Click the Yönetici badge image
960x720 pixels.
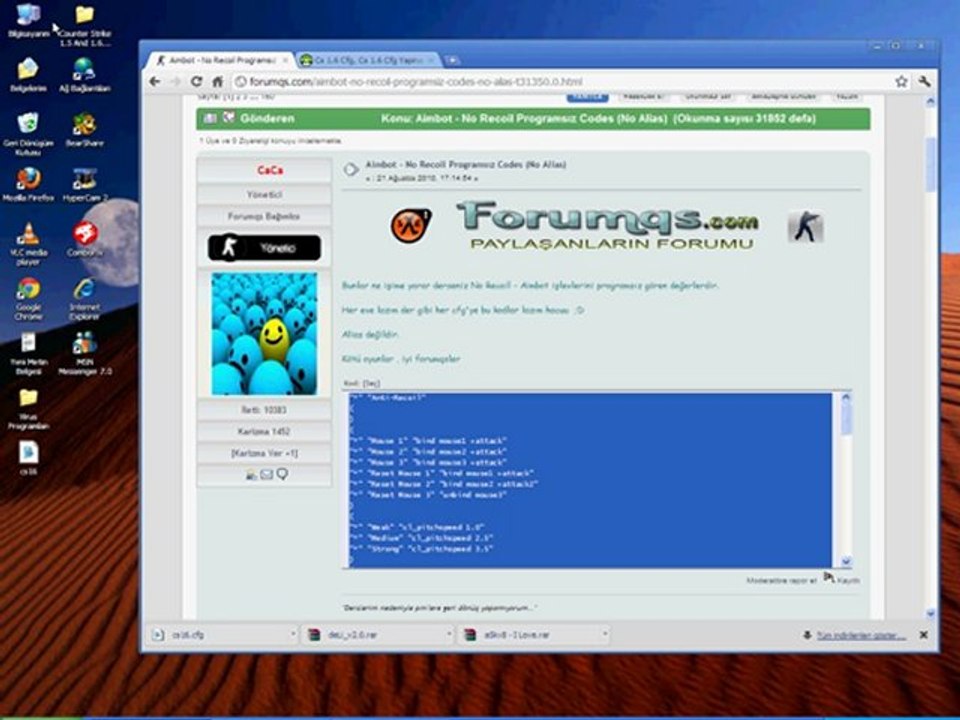[264, 248]
